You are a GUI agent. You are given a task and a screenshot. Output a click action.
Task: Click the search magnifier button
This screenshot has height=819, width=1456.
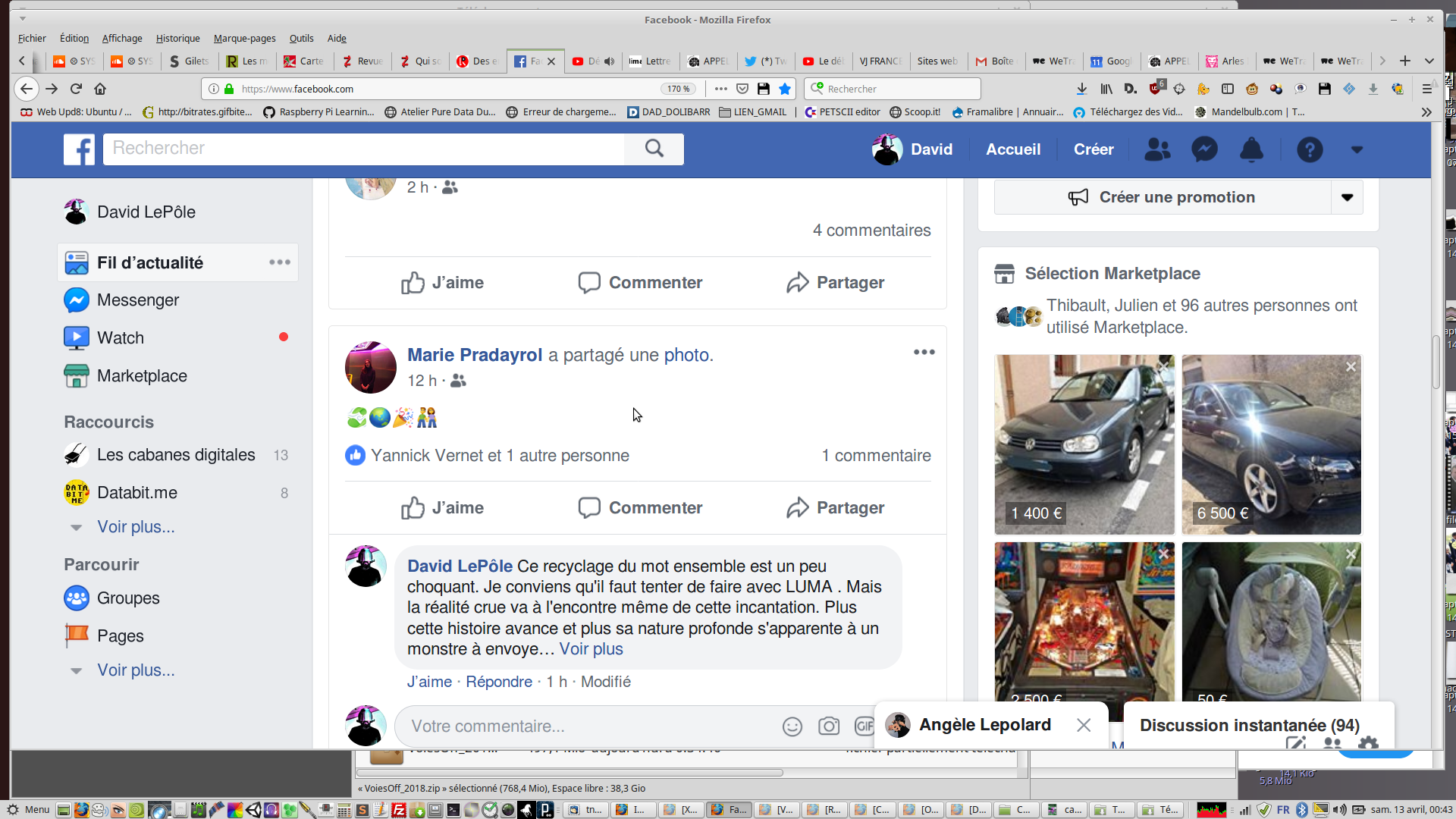654,149
